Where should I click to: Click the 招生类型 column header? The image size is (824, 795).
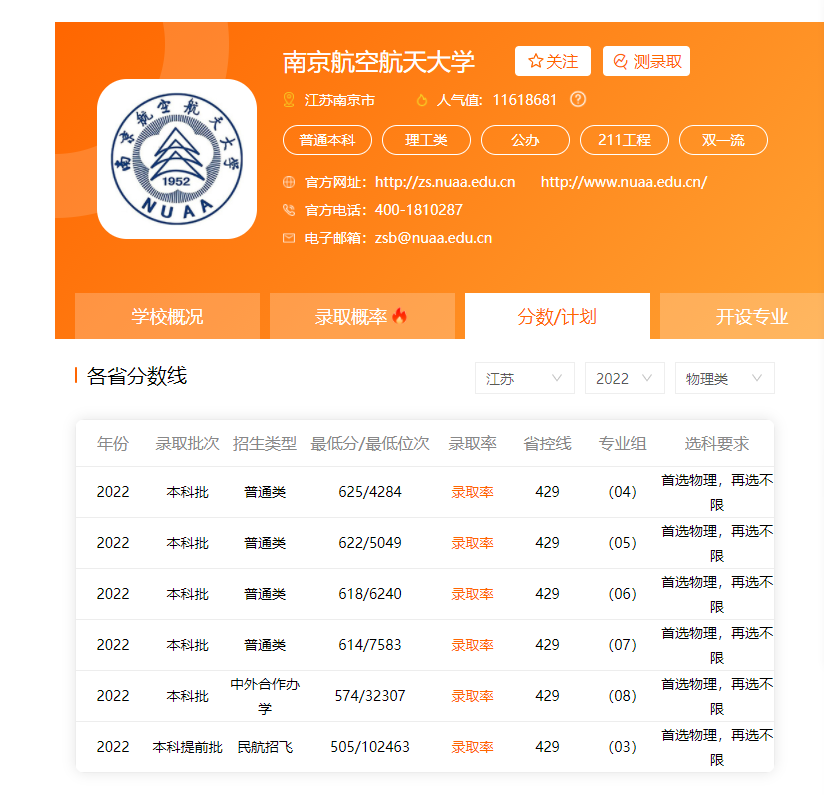pyautogui.click(x=265, y=444)
